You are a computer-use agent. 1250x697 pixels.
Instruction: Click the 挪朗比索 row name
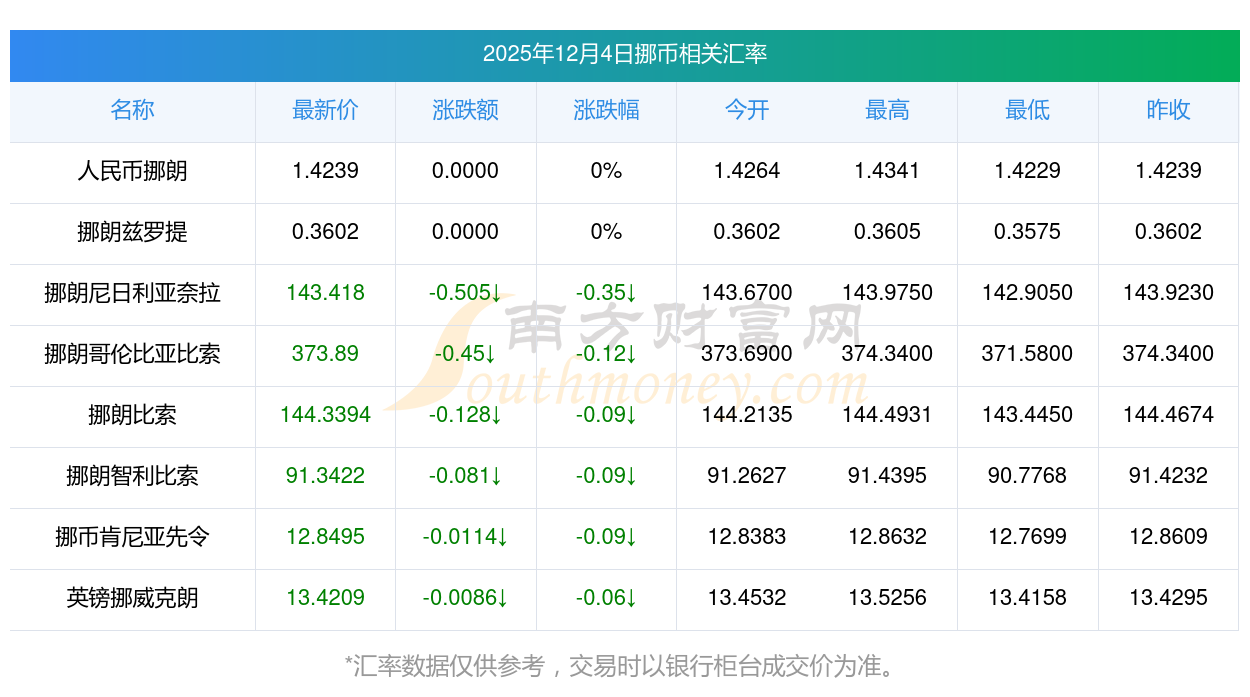click(132, 415)
